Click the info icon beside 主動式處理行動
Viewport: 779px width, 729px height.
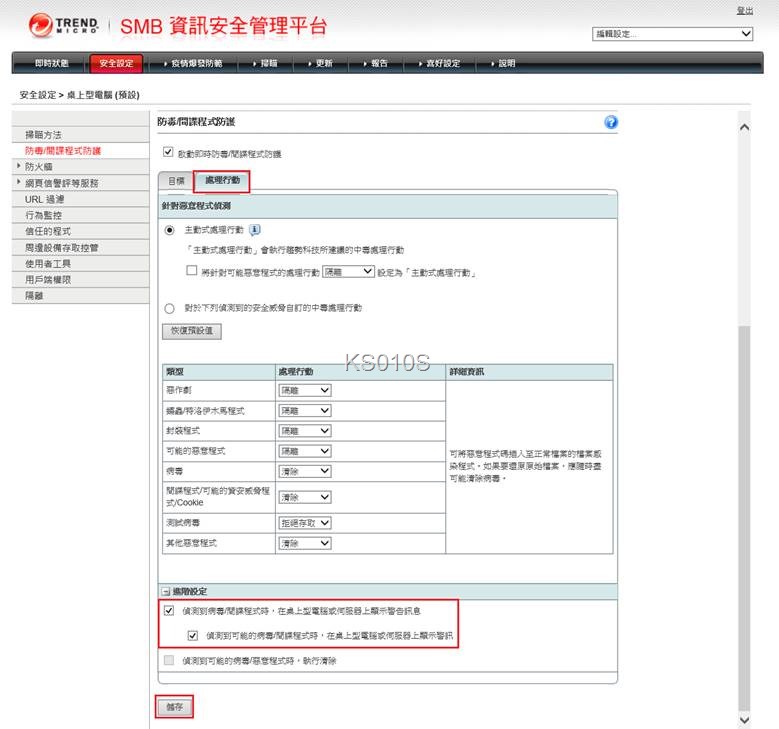pos(254,230)
